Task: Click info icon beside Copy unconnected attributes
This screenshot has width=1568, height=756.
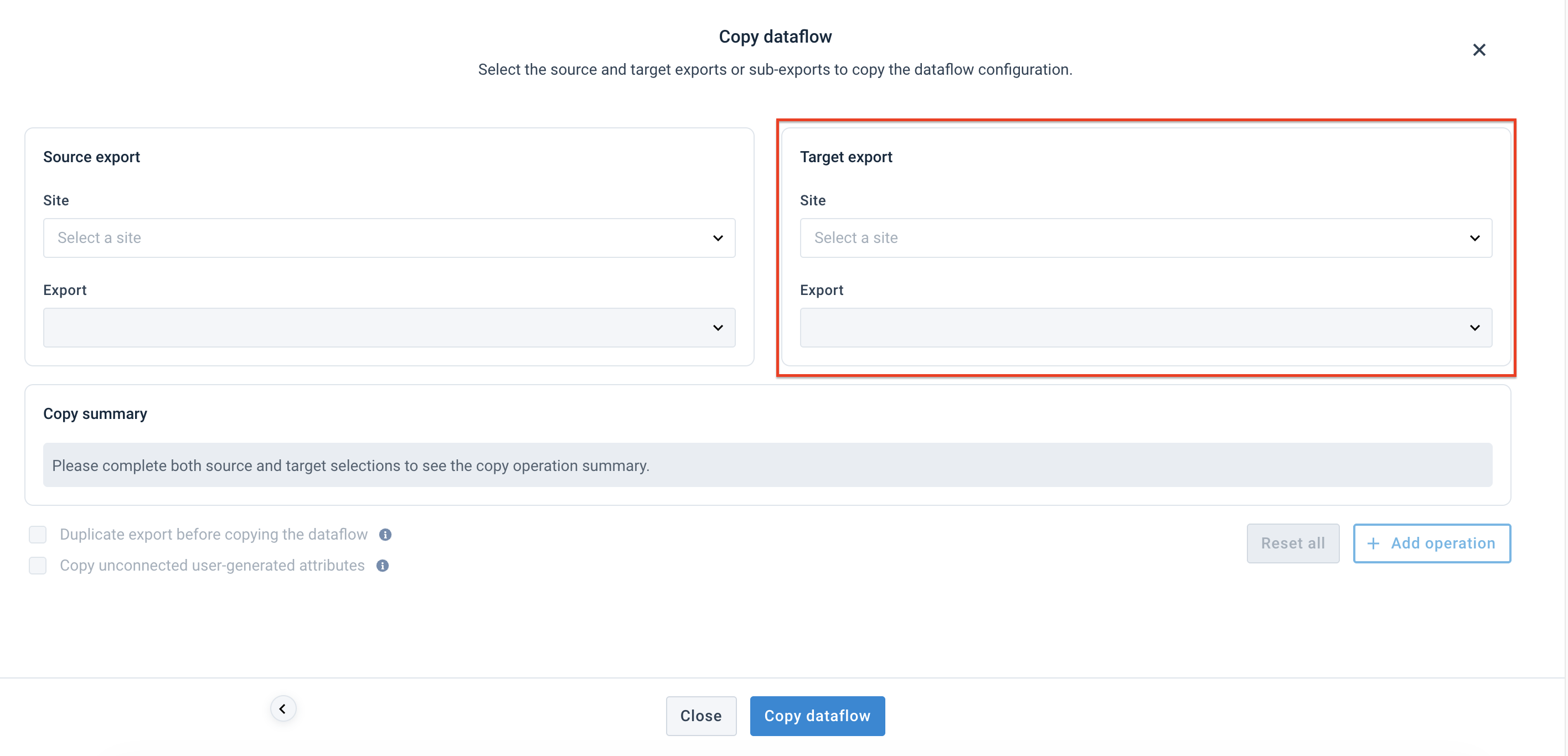Action: [x=383, y=566]
